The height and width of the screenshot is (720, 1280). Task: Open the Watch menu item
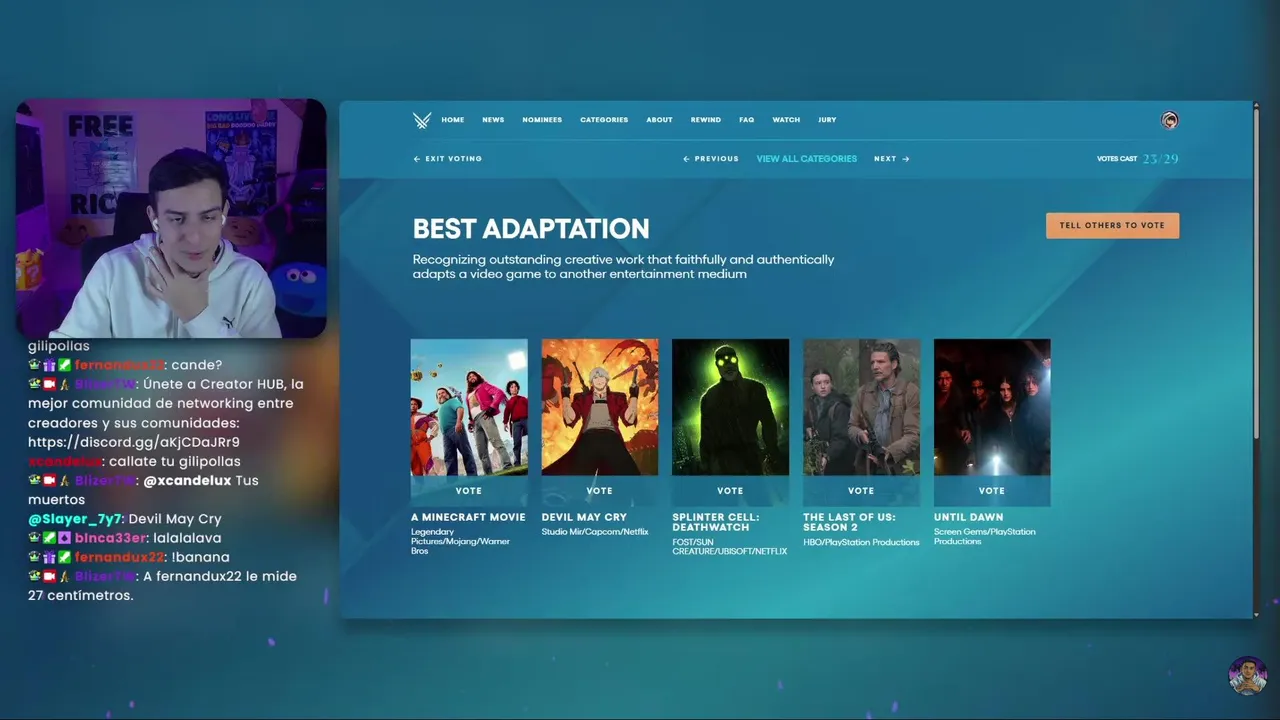[786, 120]
